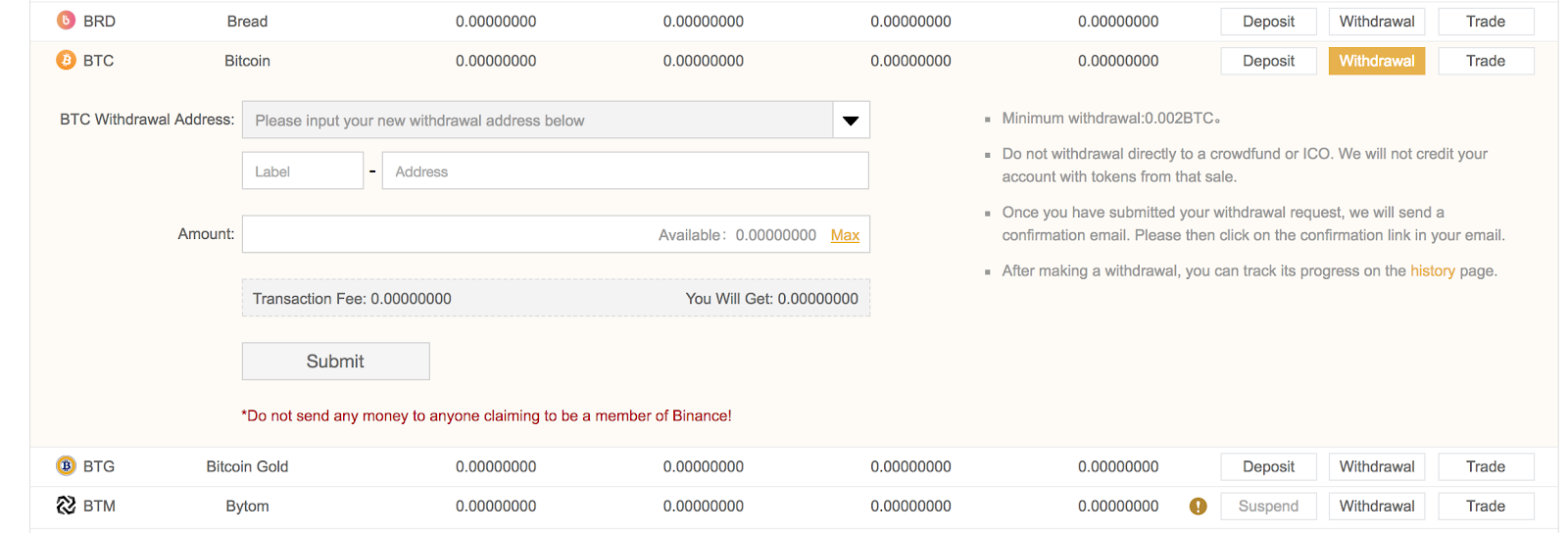Click the Suspend button for BTM
This screenshot has width=1568, height=533.
1268,507
